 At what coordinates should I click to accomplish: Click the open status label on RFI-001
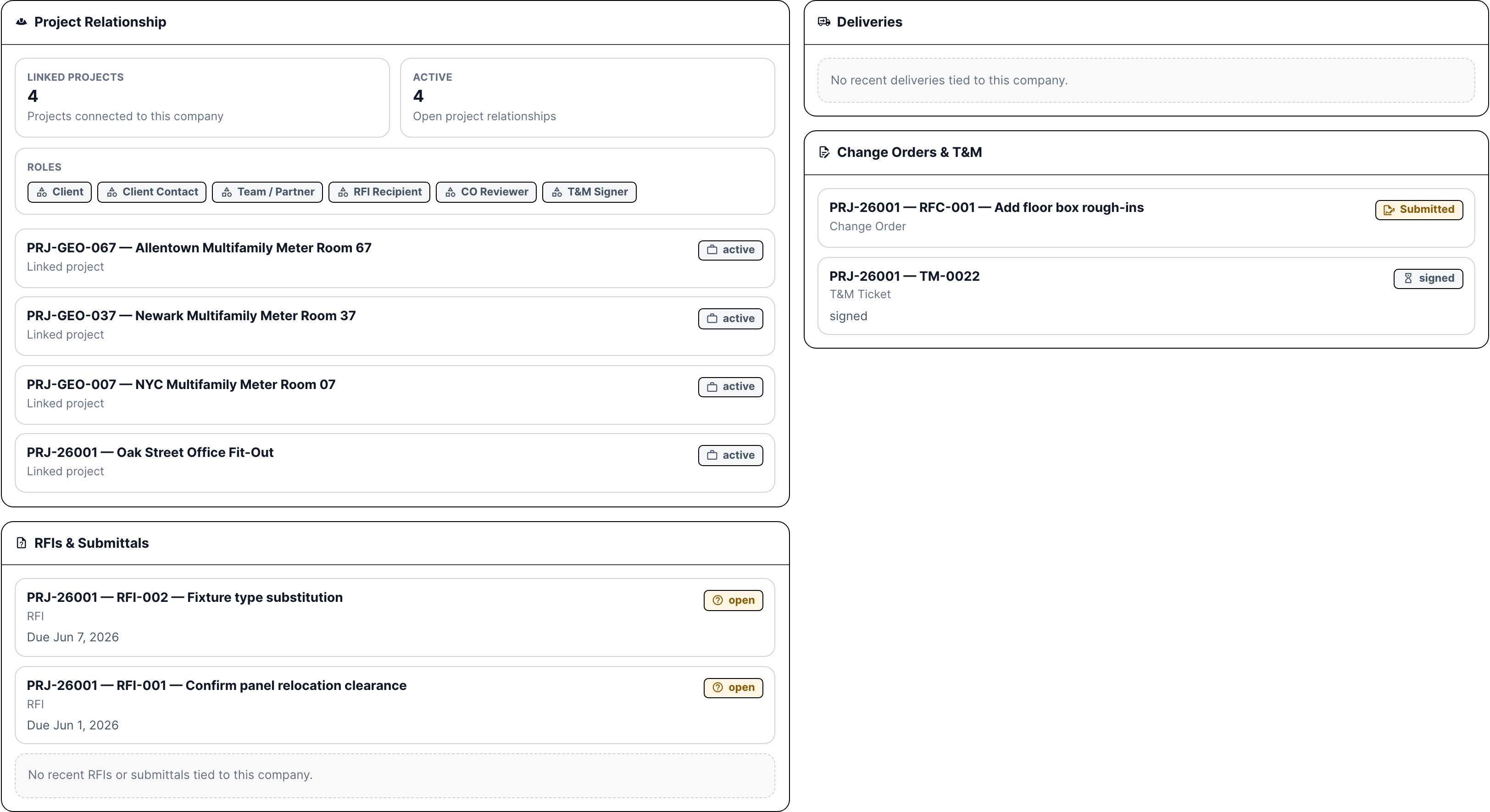coord(741,688)
